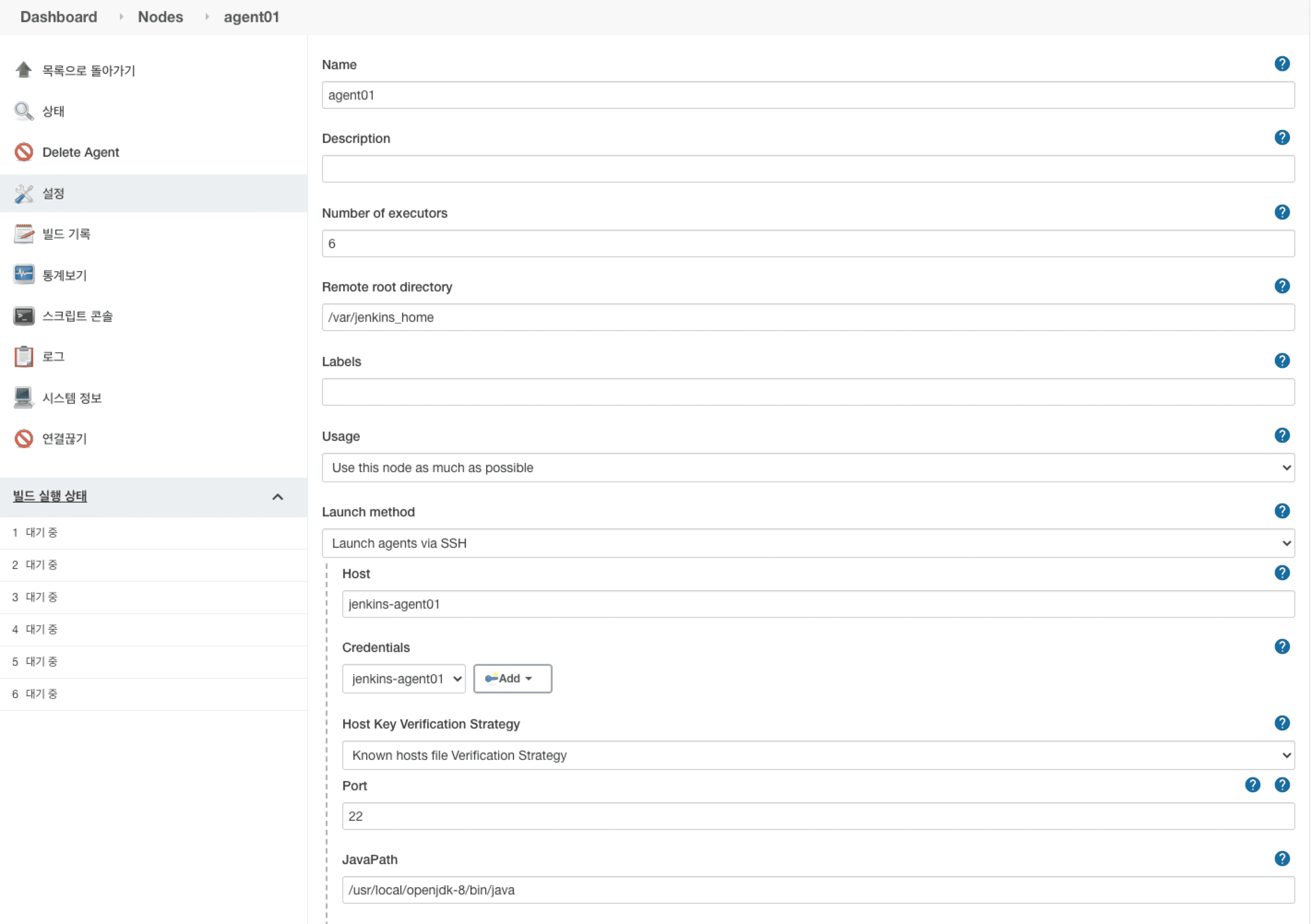Click the rightmost help icon beside Port
Screen dimensions: 1311x924
pyautogui.click(x=1282, y=785)
